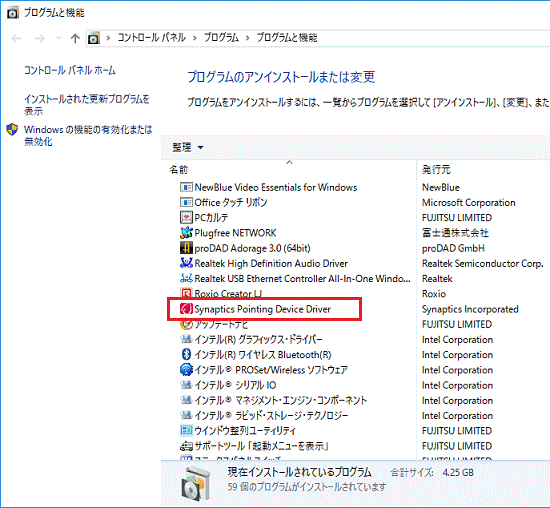Click インテル マネジメント・エンジン・コンポーネント icon
The width and height of the screenshot is (550, 508).
coord(186,400)
